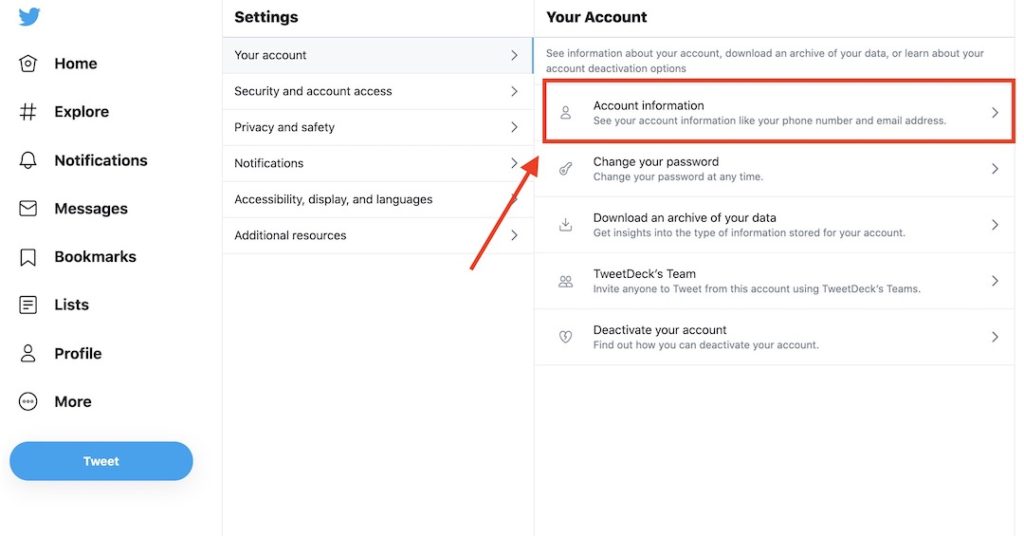1024x536 pixels.
Task: Click the More circle-dots icon
Action: pyautogui.click(x=28, y=402)
